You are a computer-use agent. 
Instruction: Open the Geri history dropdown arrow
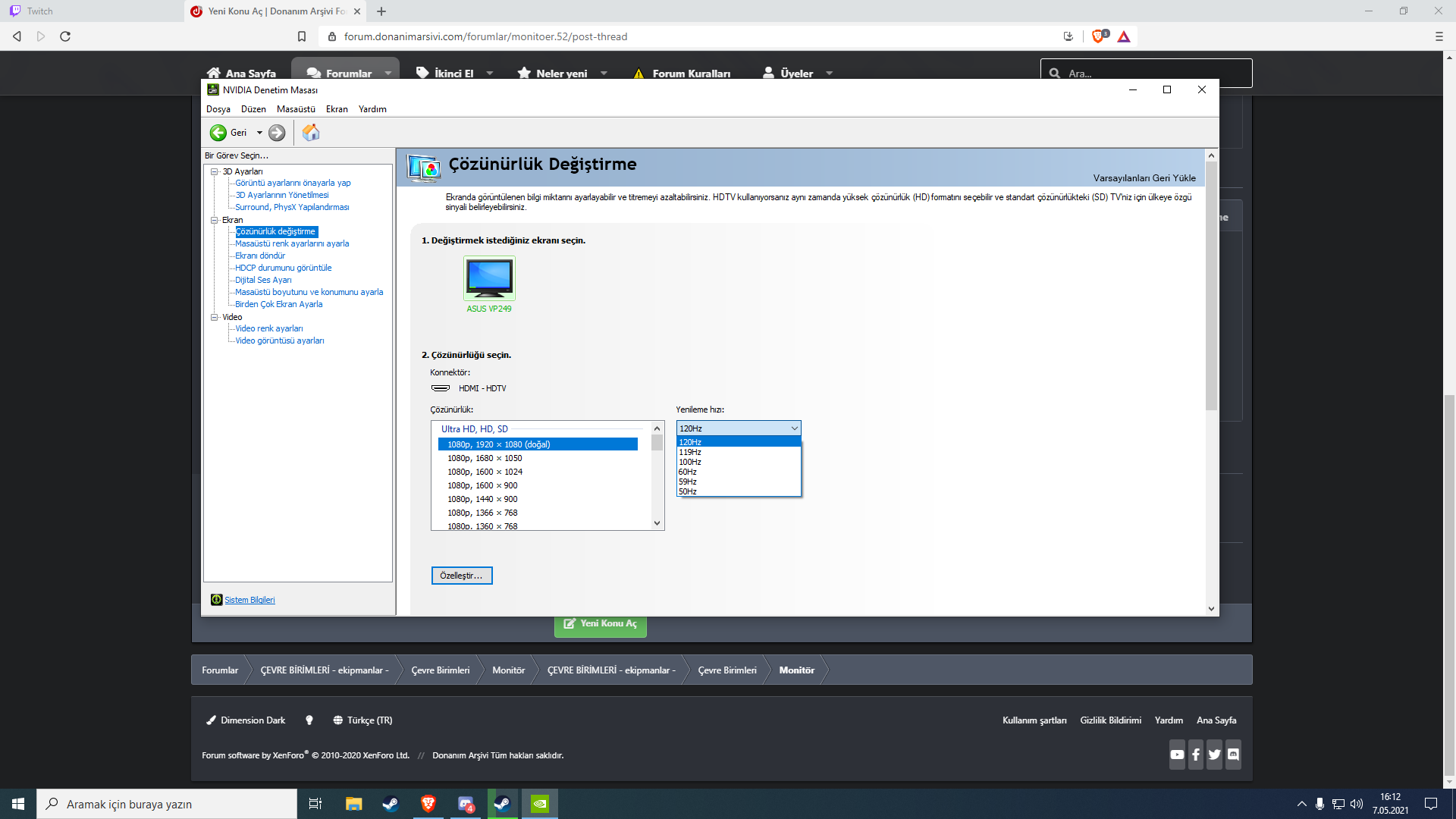coord(259,133)
